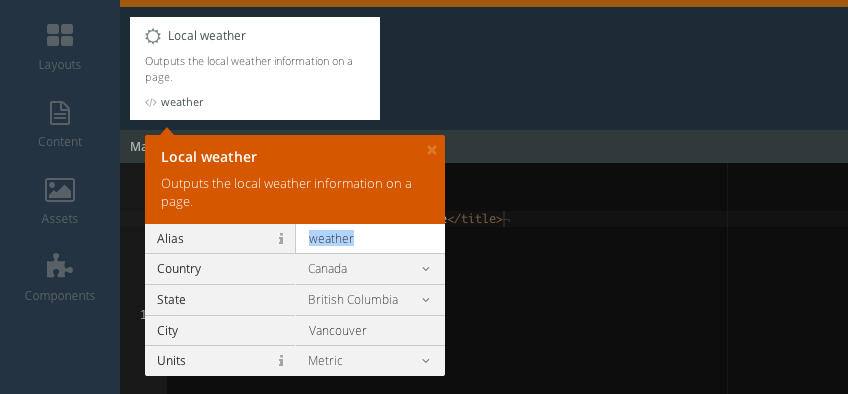Click the Local weather popup heading
This screenshot has width=848, height=394.
[x=209, y=157]
